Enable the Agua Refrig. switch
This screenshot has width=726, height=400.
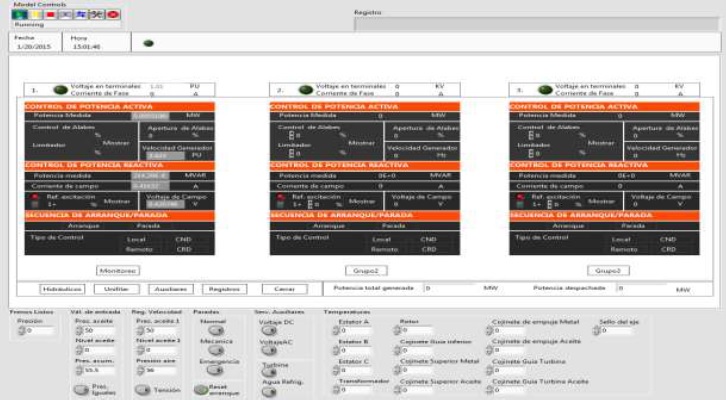(270, 391)
